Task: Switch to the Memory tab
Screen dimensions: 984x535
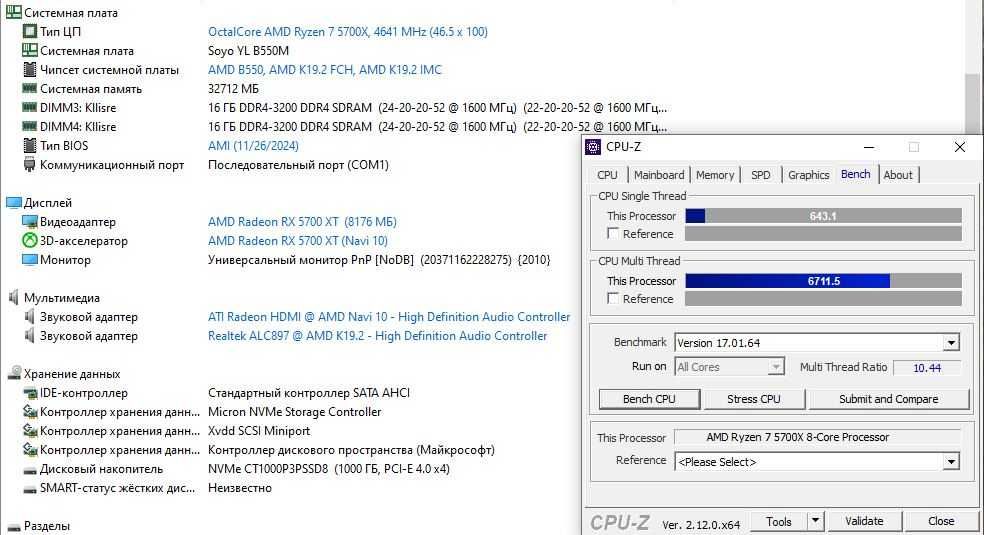Action: (715, 175)
